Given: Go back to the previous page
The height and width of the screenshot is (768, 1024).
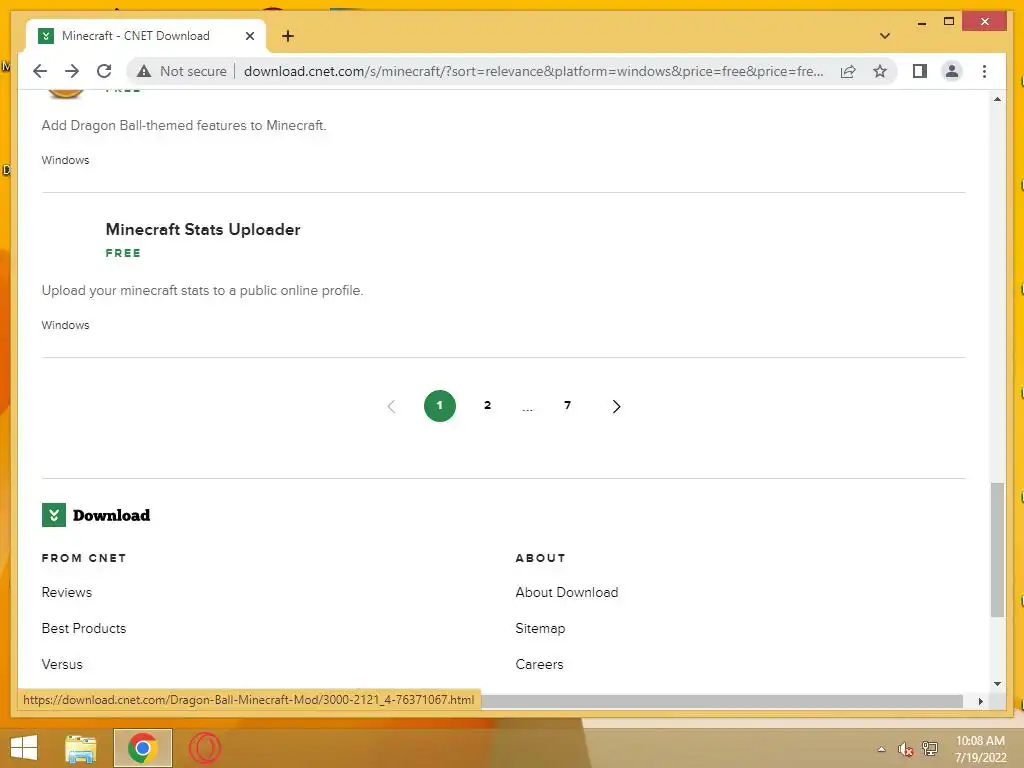Looking at the screenshot, I should [40, 71].
